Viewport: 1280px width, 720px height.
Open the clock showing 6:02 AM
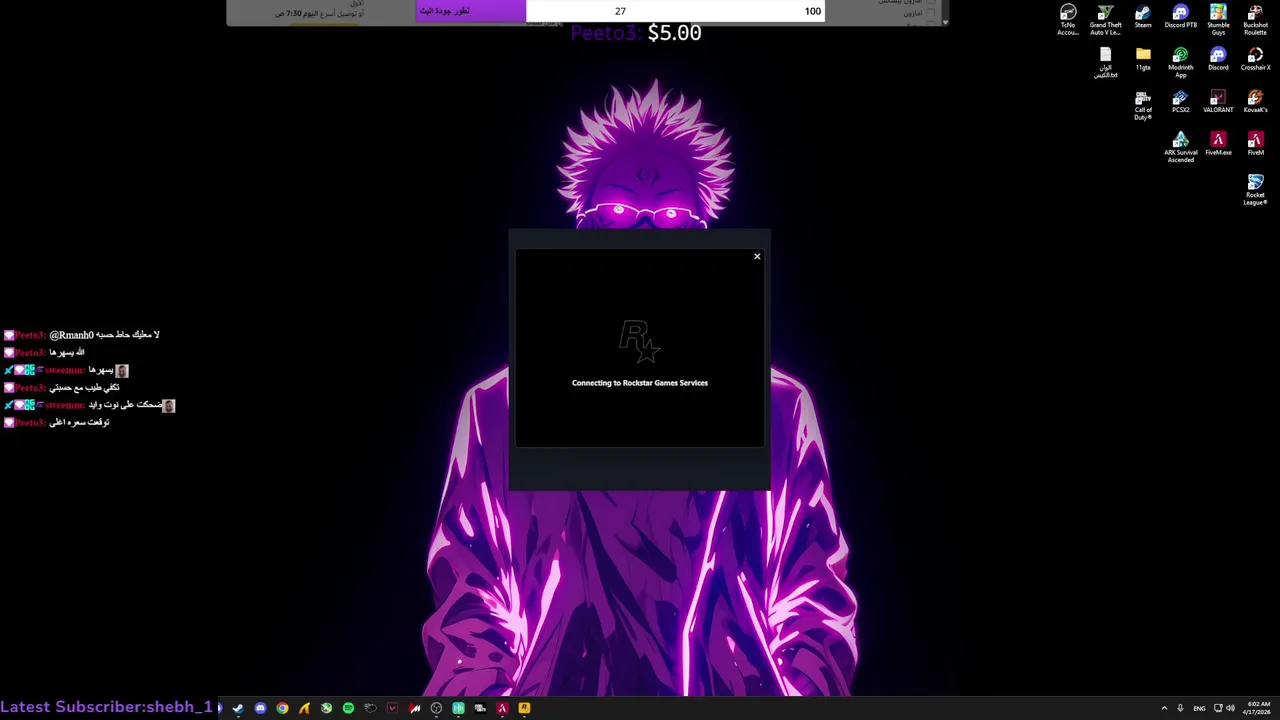[1258, 708]
